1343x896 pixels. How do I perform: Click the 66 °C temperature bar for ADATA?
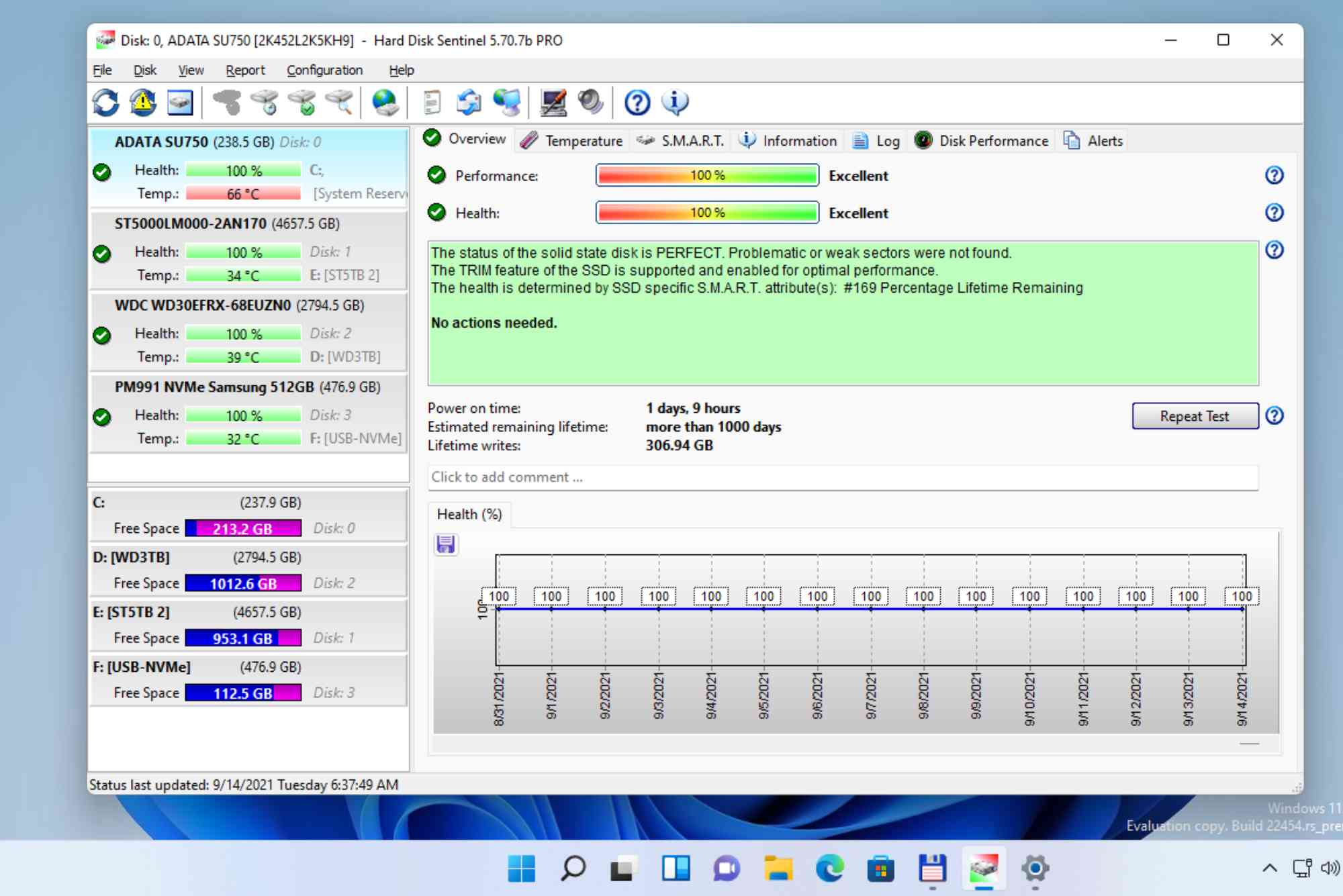243,194
